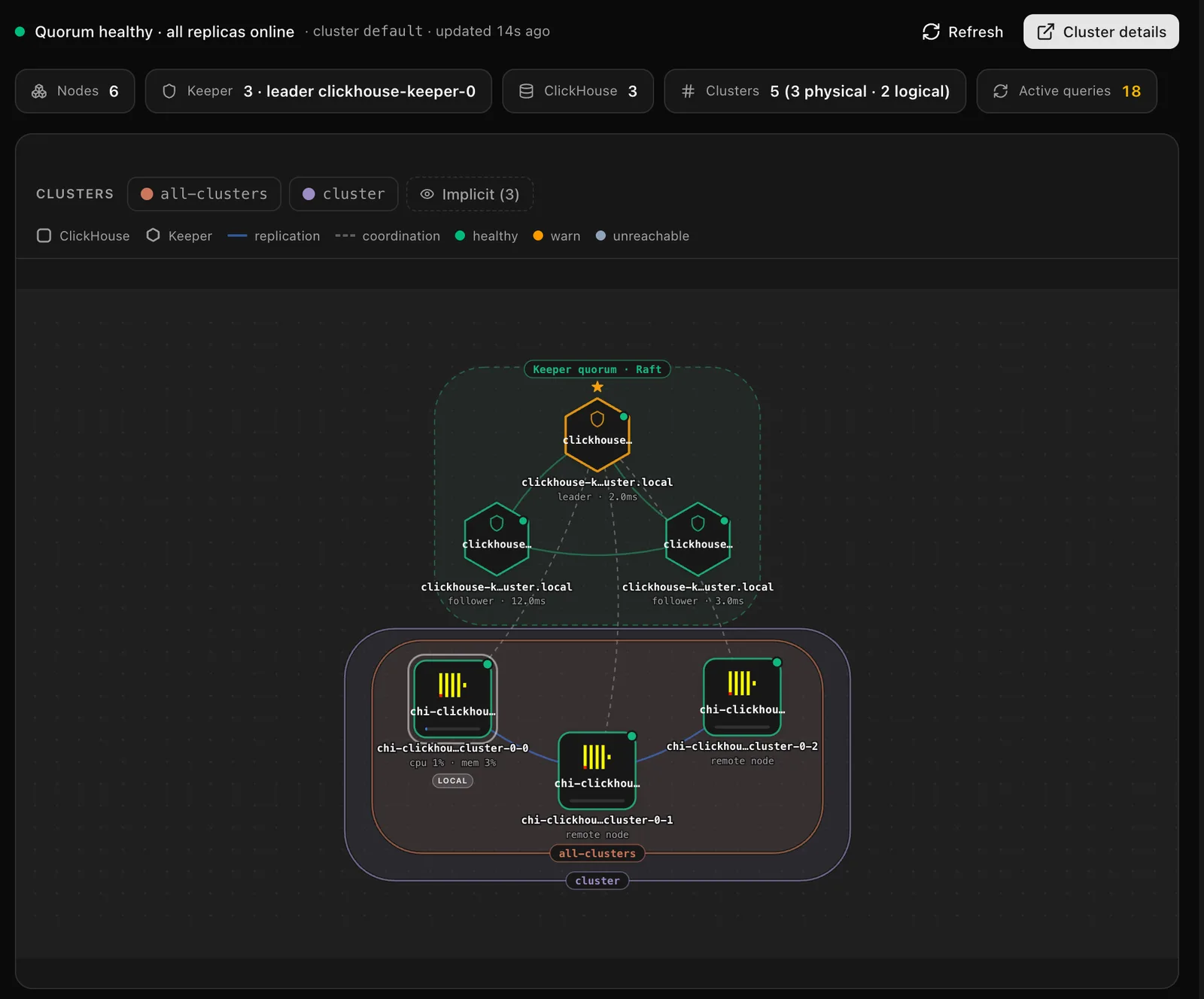Toggle the cluster filter chip

[343, 194]
